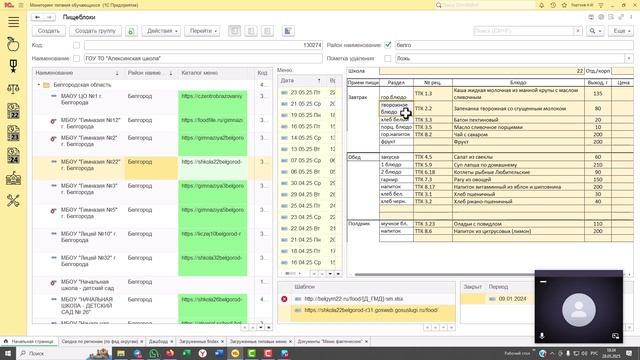Open the hamburger sections menu in sidebar
The height and width of the screenshot is (360, 640).
13,22
